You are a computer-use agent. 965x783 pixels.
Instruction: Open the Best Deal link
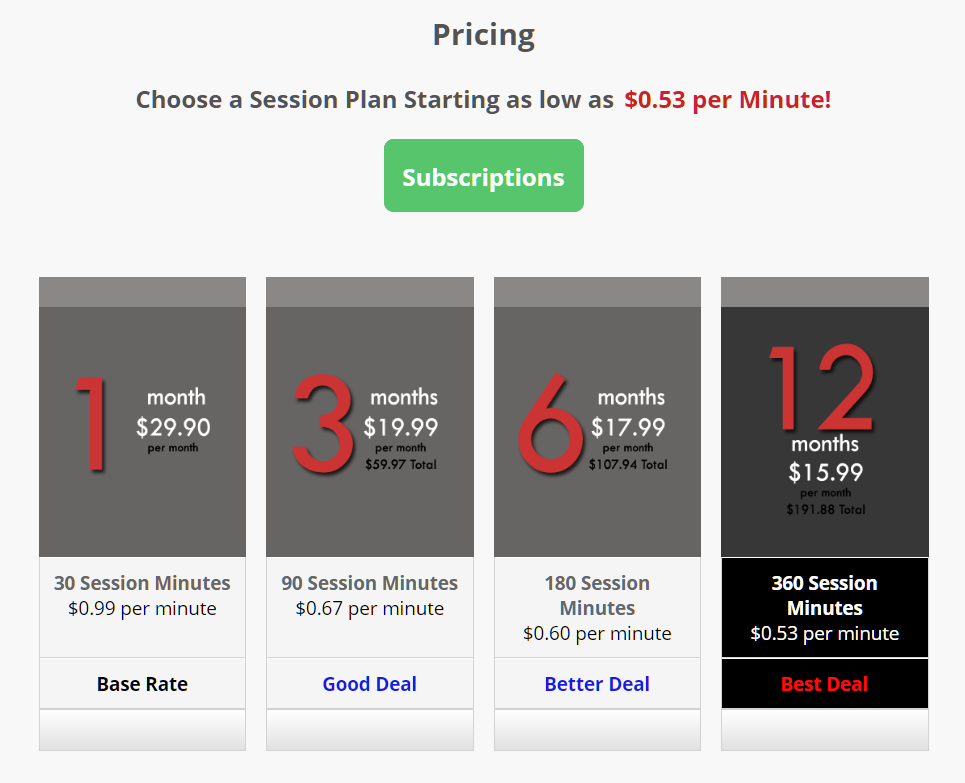coord(825,684)
